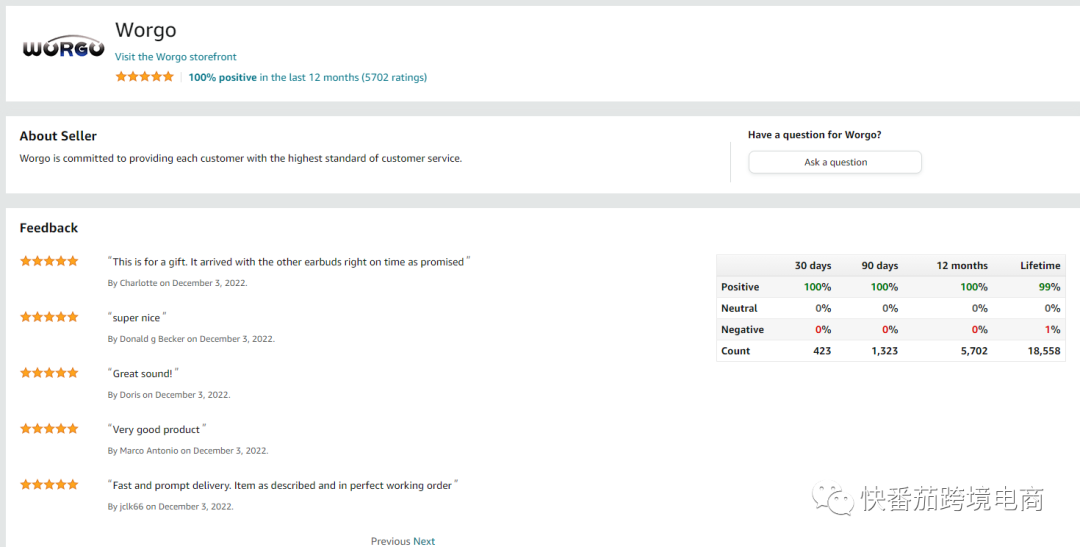Click the Worgo brand logo

pos(63,46)
